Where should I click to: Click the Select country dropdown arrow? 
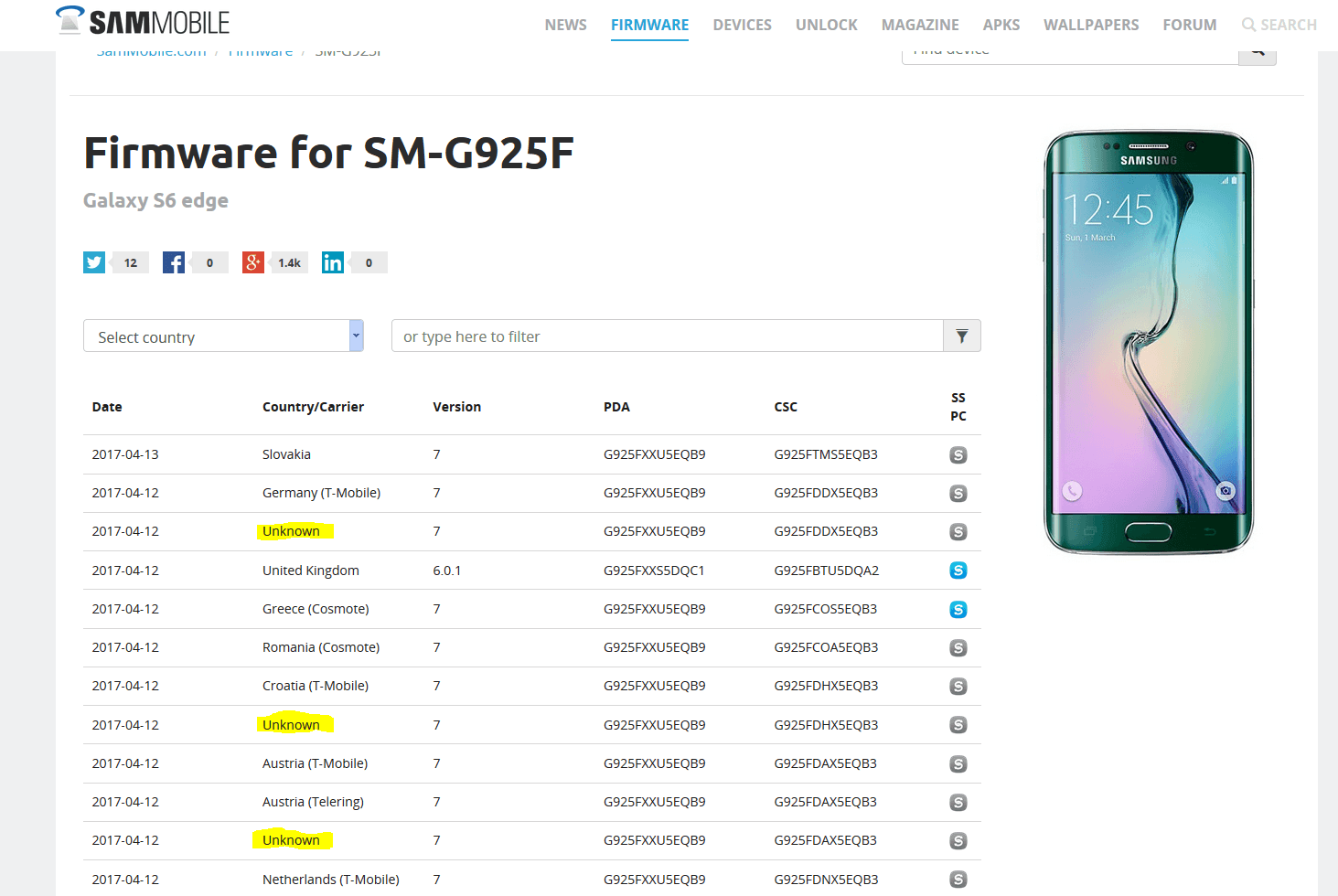tap(357, 336)
